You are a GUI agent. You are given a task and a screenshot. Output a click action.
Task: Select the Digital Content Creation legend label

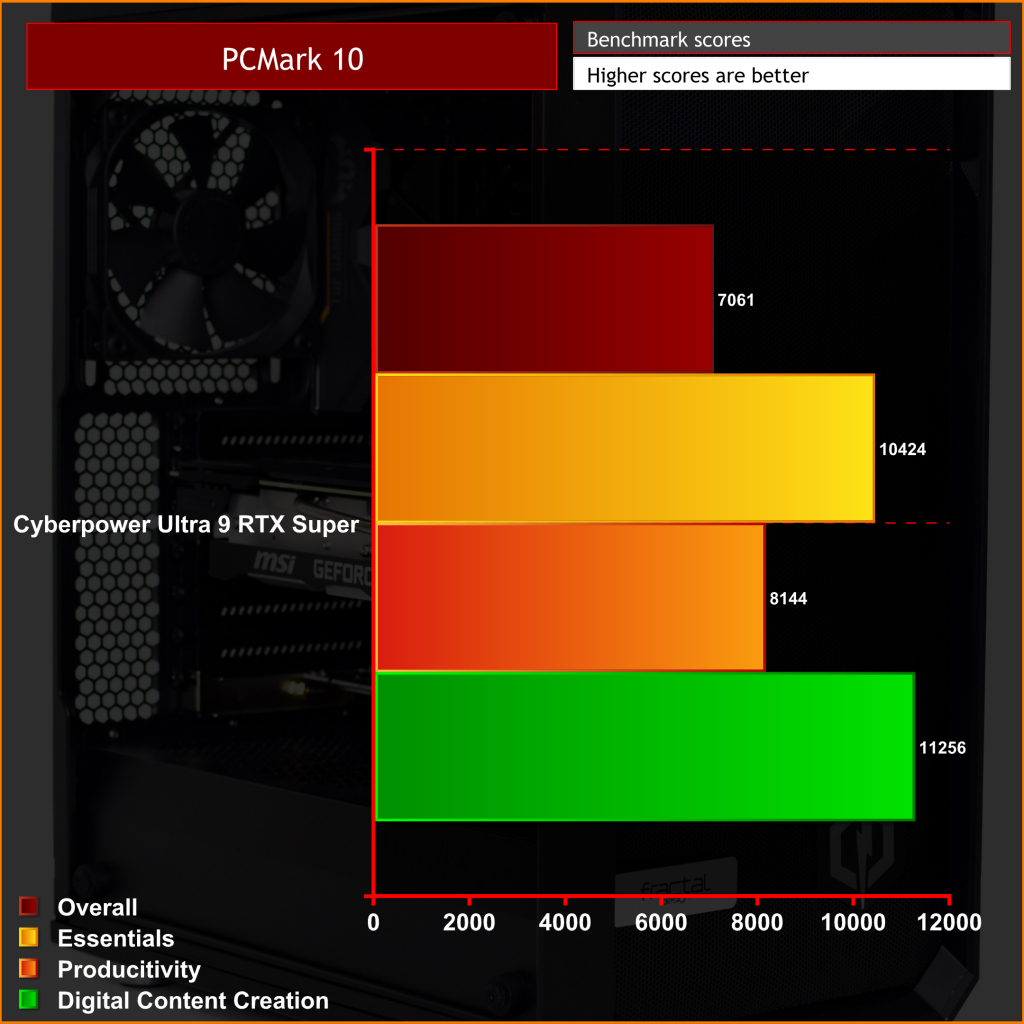coord(193,1000)
